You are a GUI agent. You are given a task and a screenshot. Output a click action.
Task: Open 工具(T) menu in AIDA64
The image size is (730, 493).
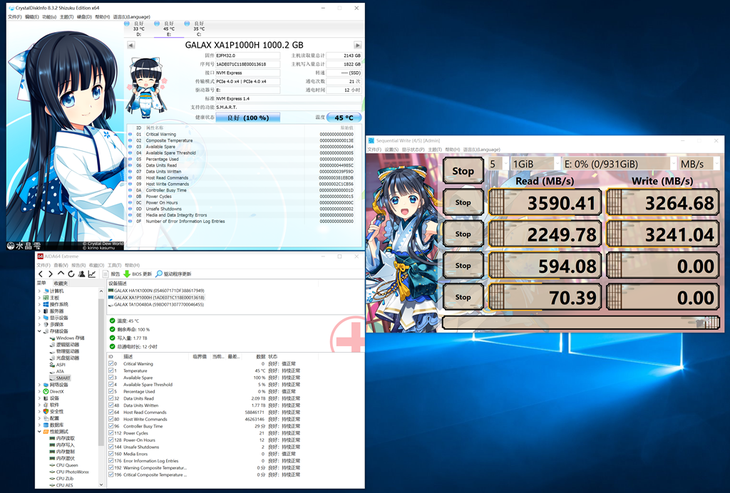pyautogui.click(x=115, y=265)
